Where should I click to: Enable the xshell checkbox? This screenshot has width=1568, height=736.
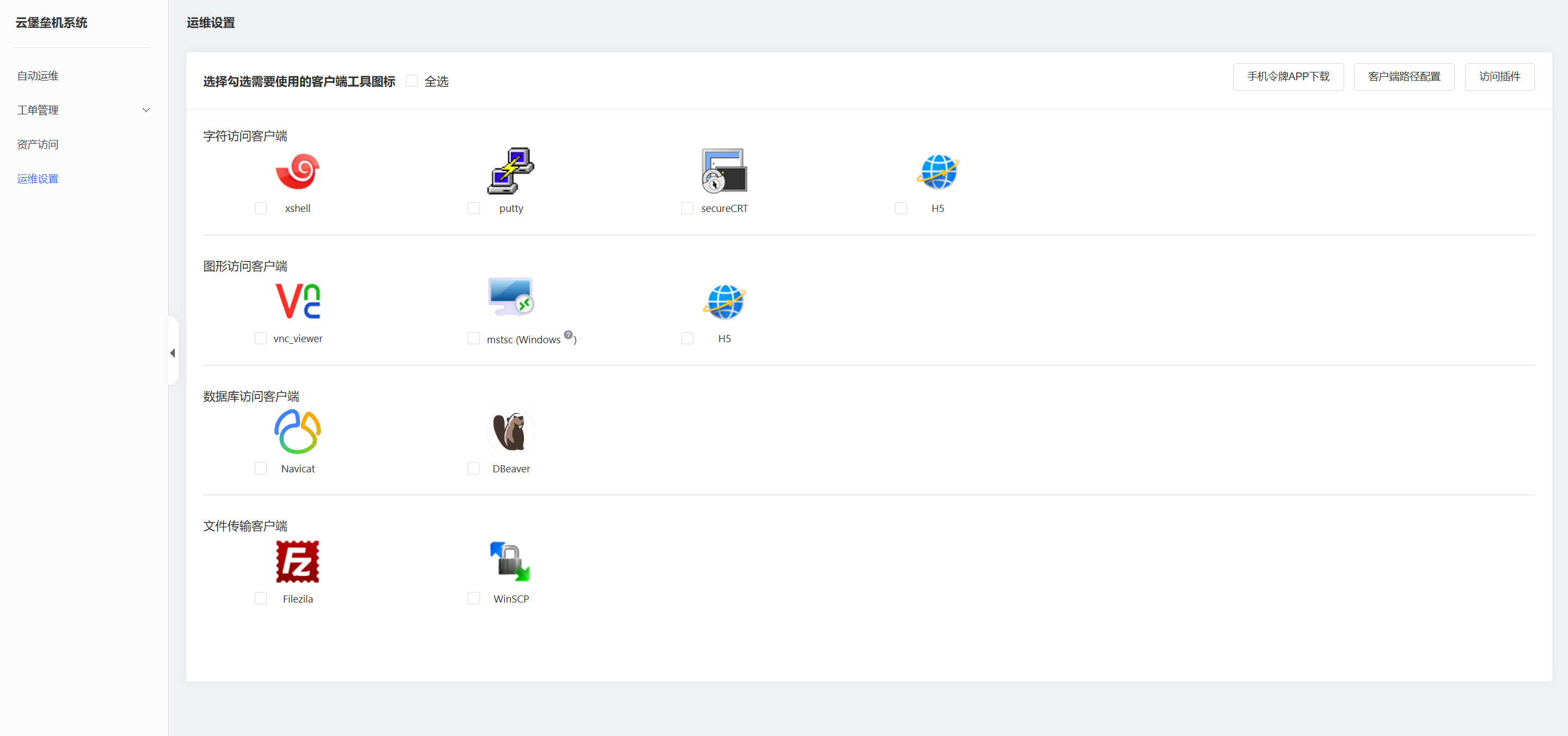260,208
